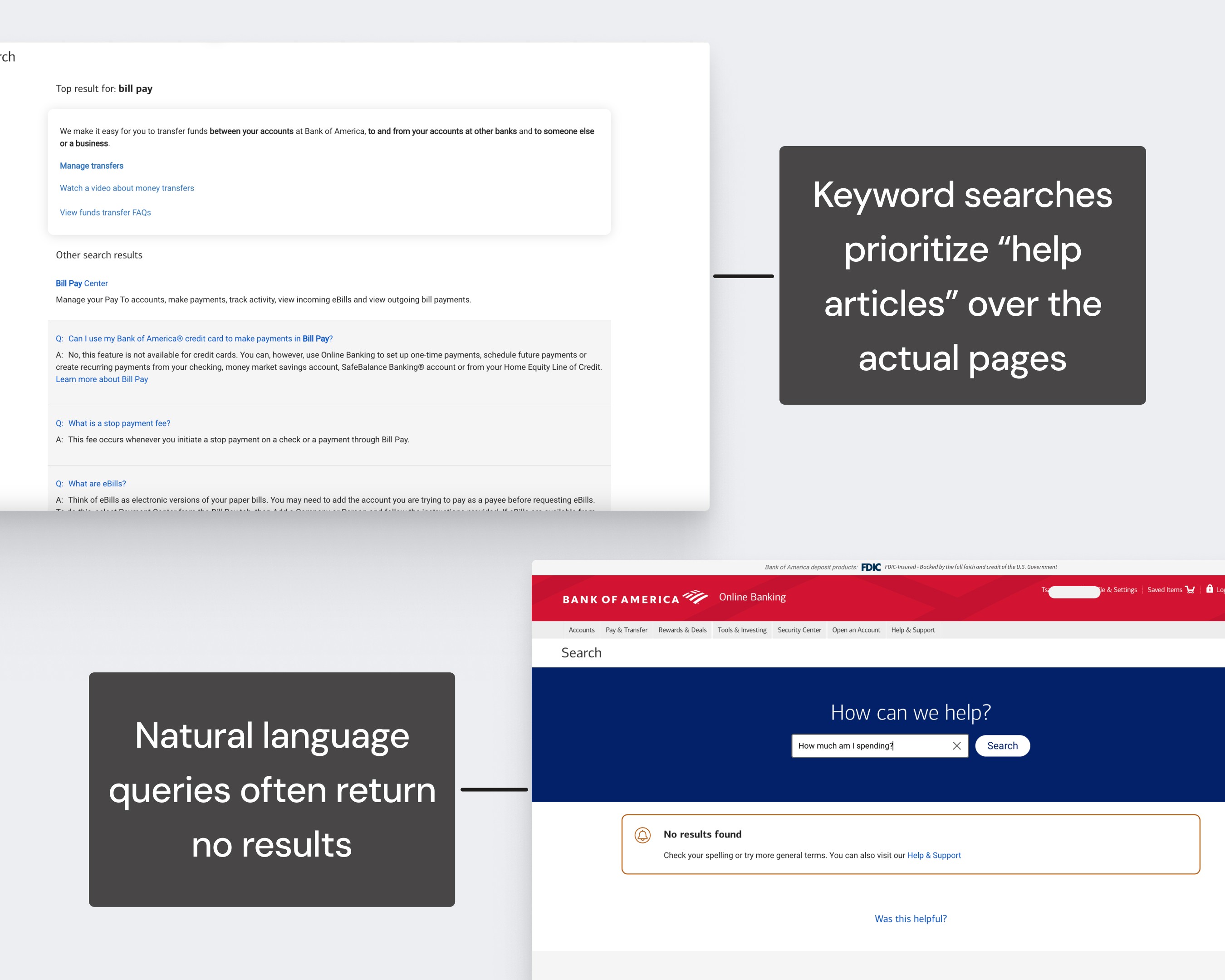Open the Accounts menu
Screen dimensions: 1225x980
pyautogui.click(x=581, y=630)
